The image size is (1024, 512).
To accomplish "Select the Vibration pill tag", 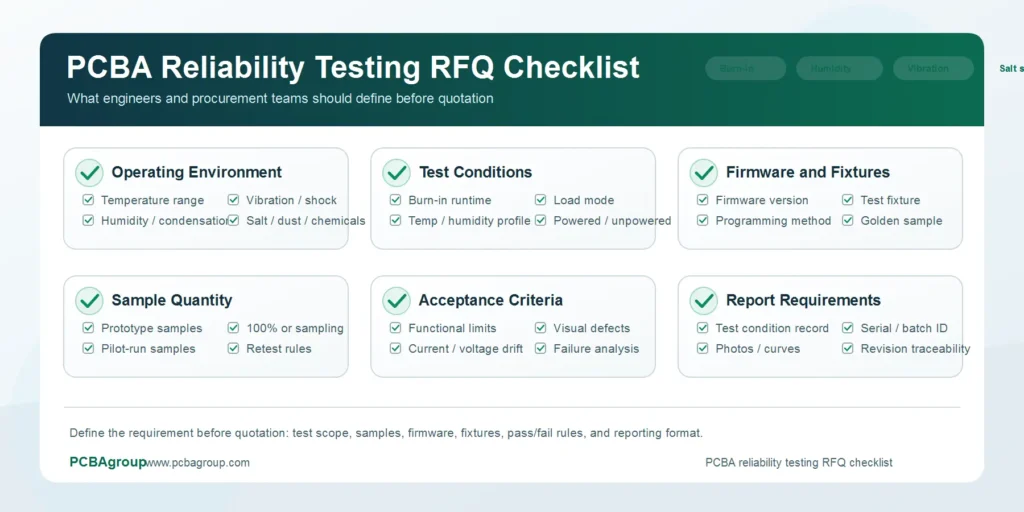I will pos(933,69).
